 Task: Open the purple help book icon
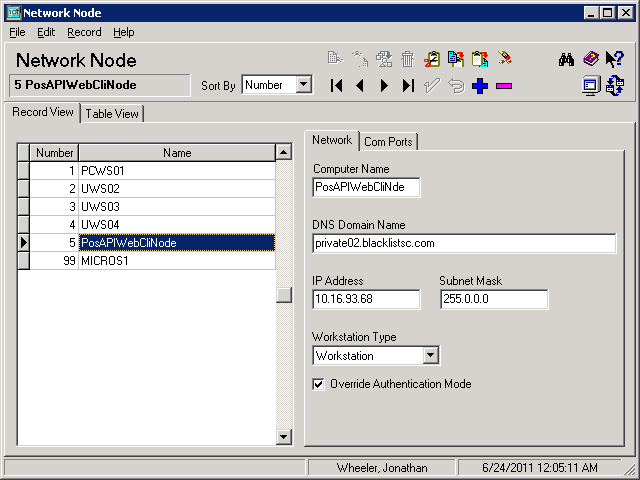(x=591, y=59)
